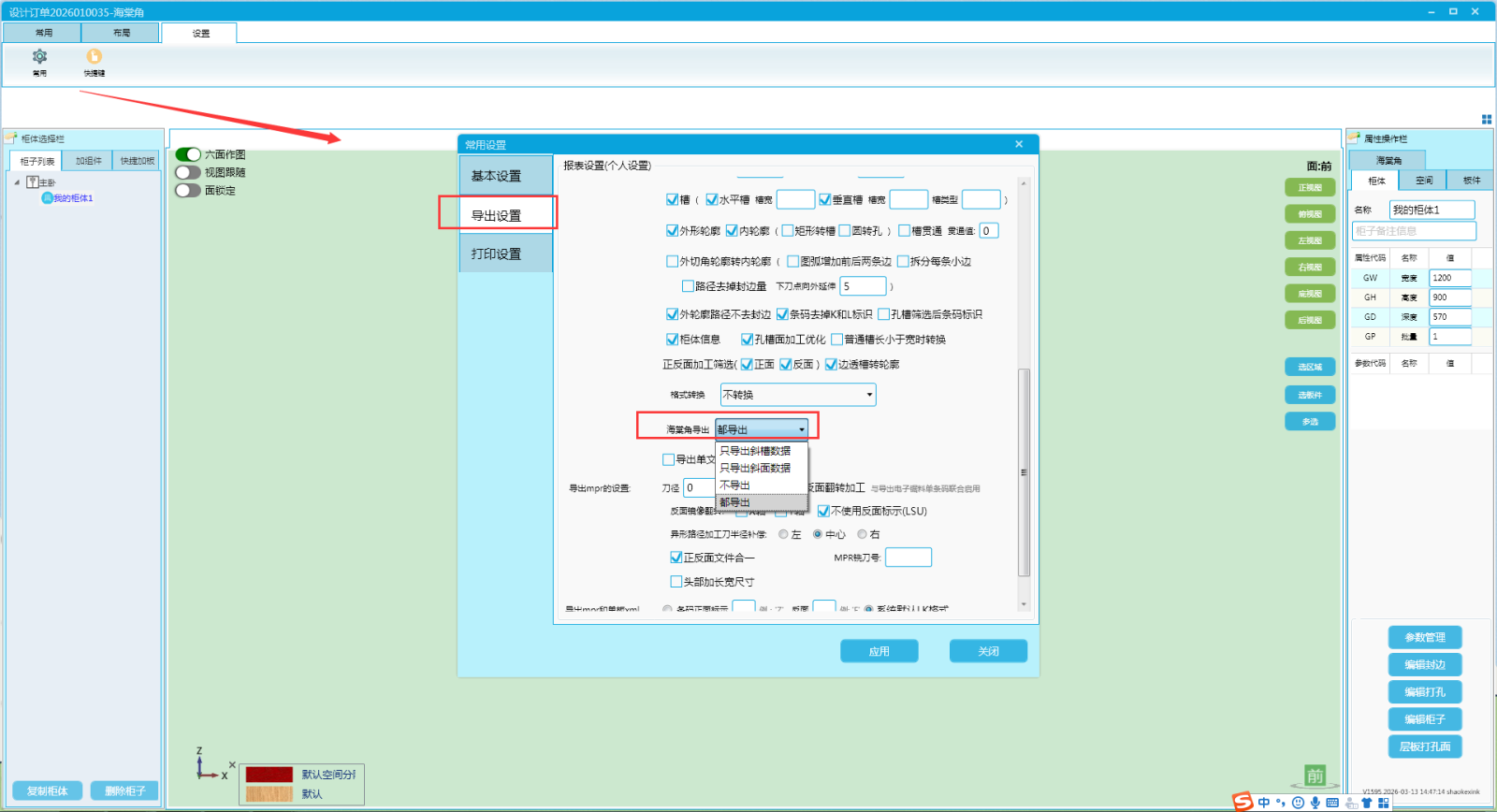1497x812 pixels.
Task: Click the Sogou input method logo
Action: [1243, 802]
